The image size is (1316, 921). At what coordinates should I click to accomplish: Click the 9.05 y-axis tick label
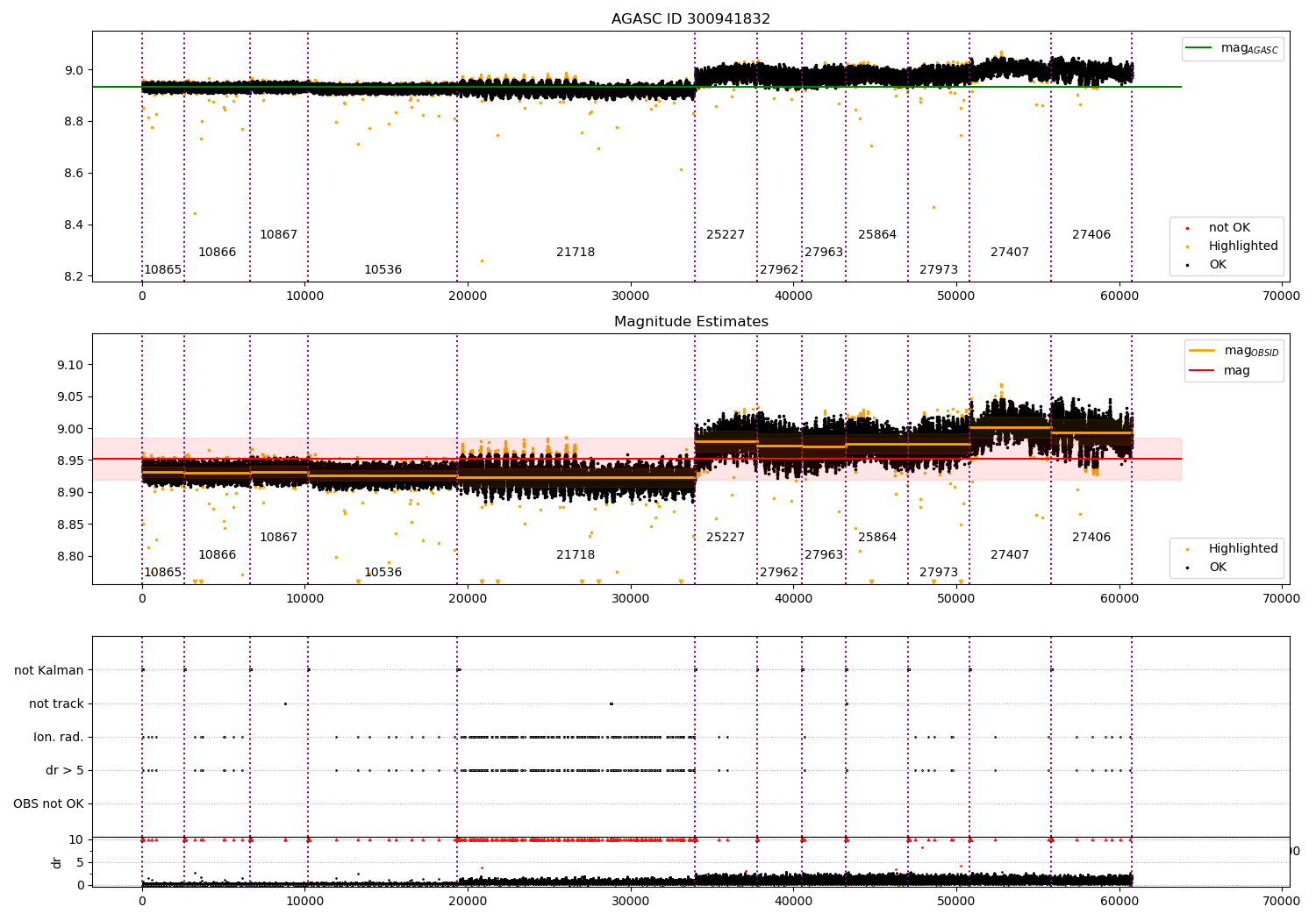[70, 397]
